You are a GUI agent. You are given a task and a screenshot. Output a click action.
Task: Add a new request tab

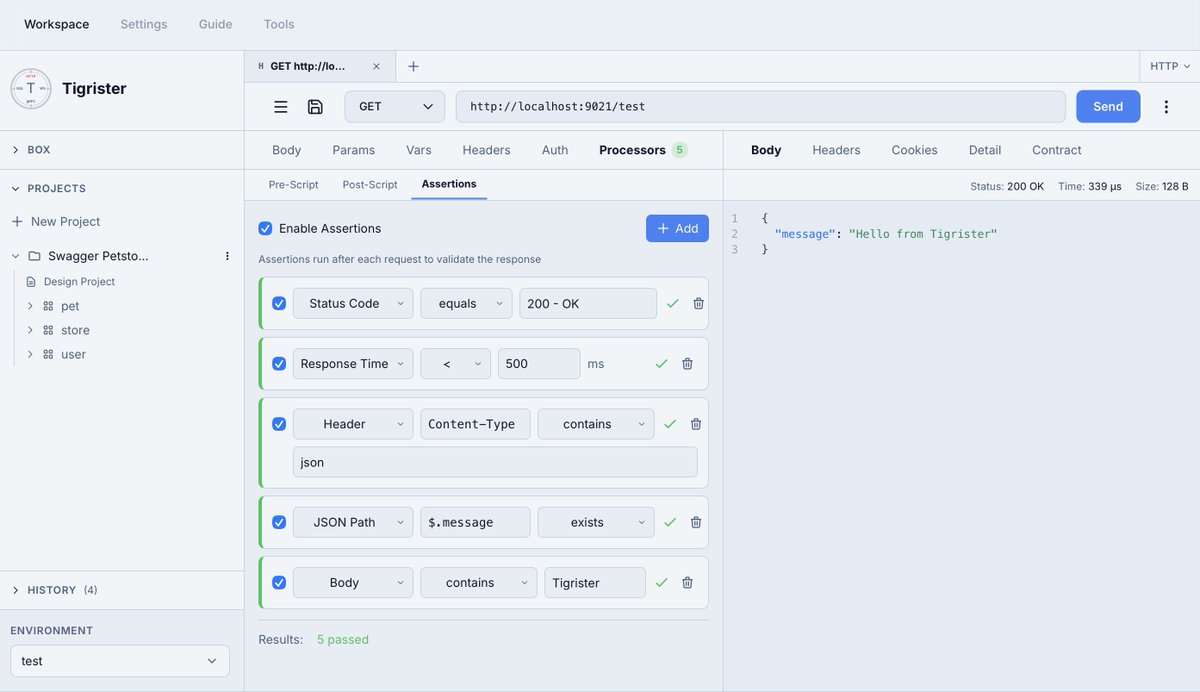tap(413, 66)
